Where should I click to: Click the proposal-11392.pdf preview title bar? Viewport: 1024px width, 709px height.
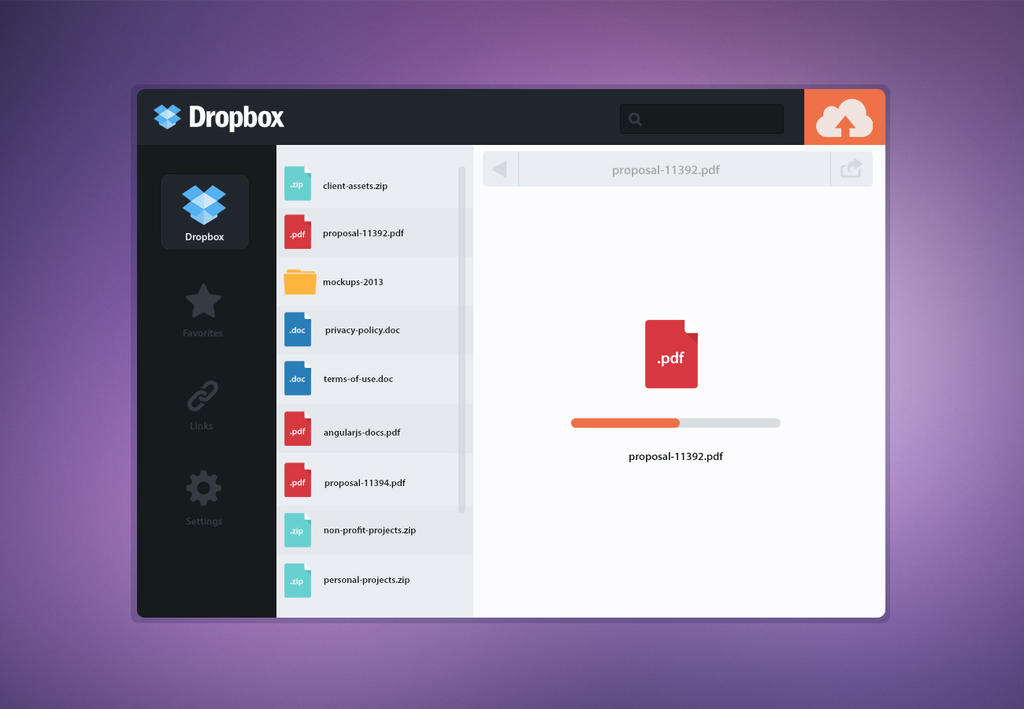[x=665, y=170]
